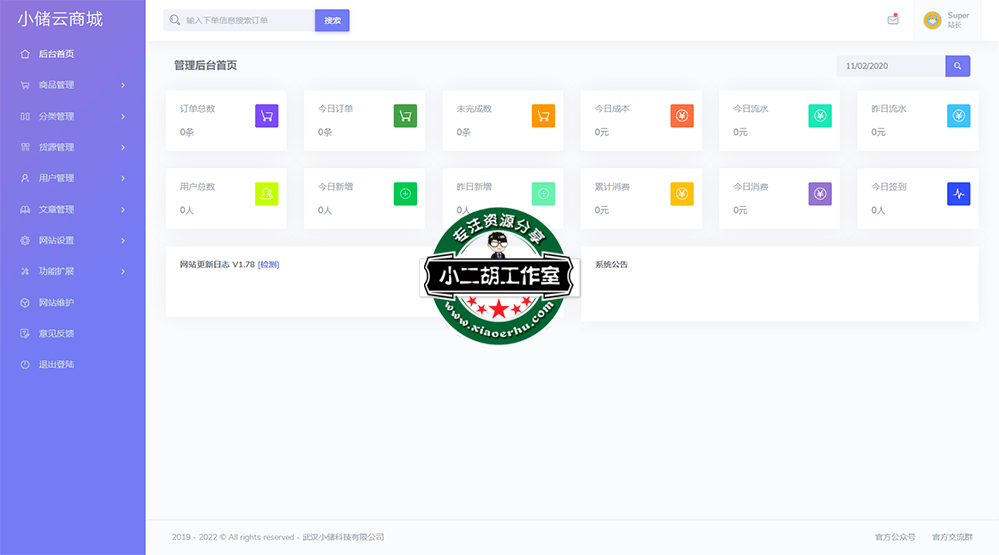Click the 检测 update check link
The height and width of the screenshot is (555, 999).
pyautogui.click(x=268, y=265)
